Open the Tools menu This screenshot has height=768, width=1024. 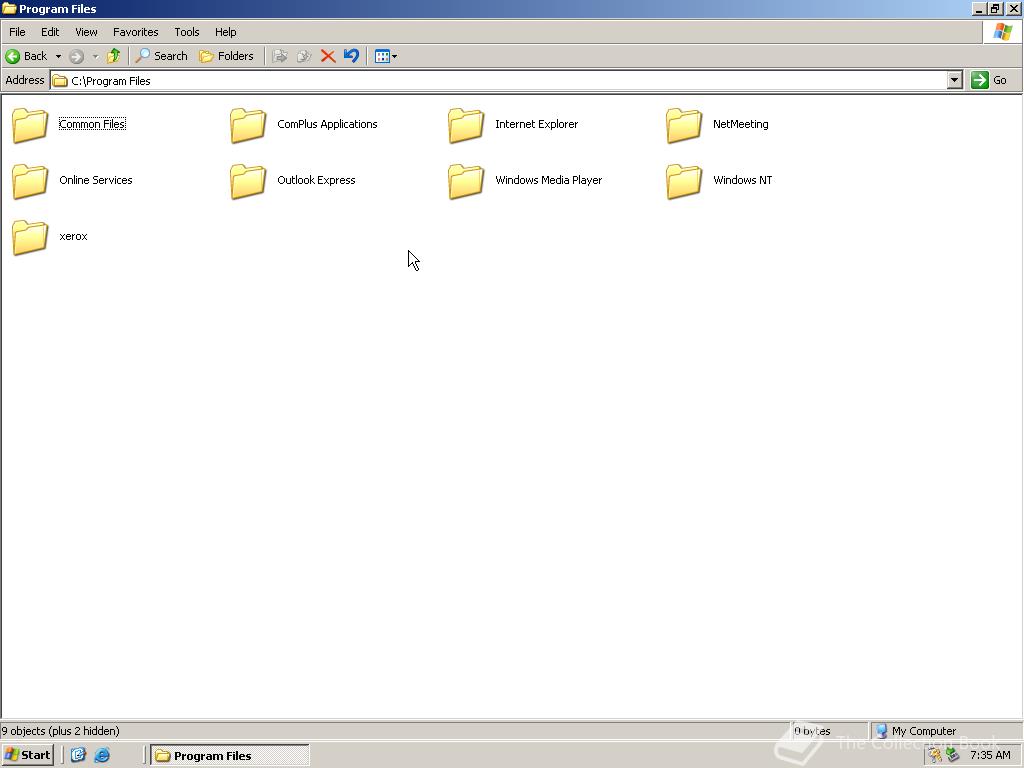tap(186, 32)
